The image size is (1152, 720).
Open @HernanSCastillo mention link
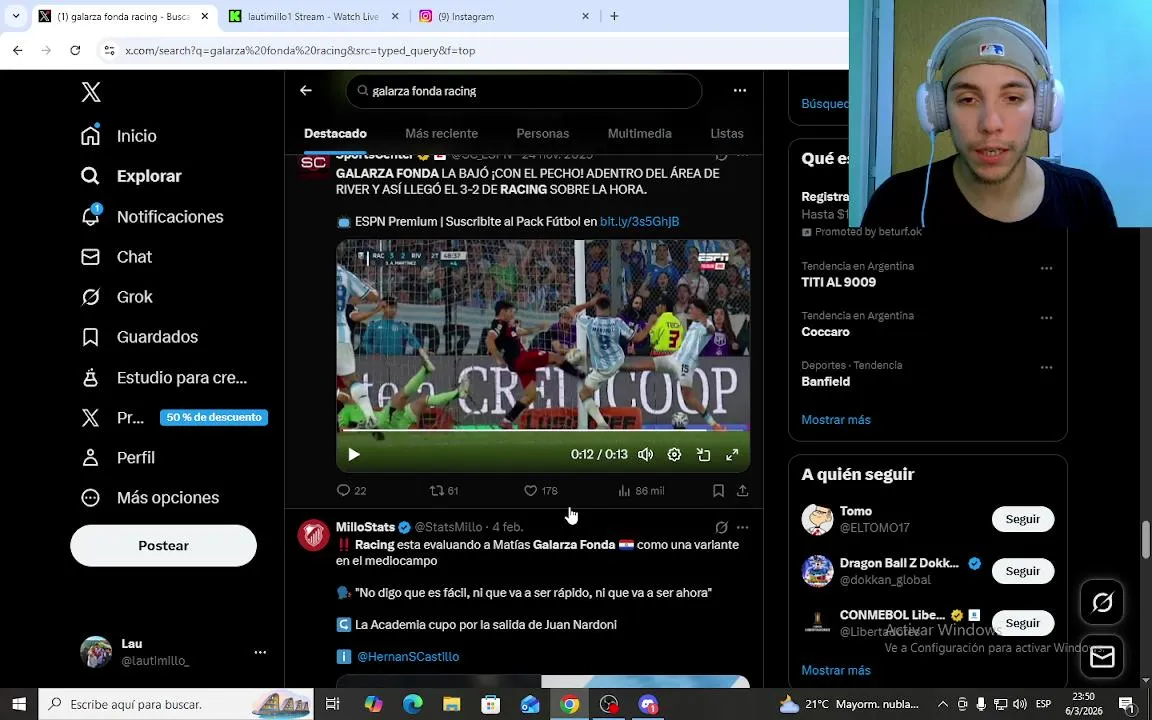pyautogui.click(x=408, y=657)
